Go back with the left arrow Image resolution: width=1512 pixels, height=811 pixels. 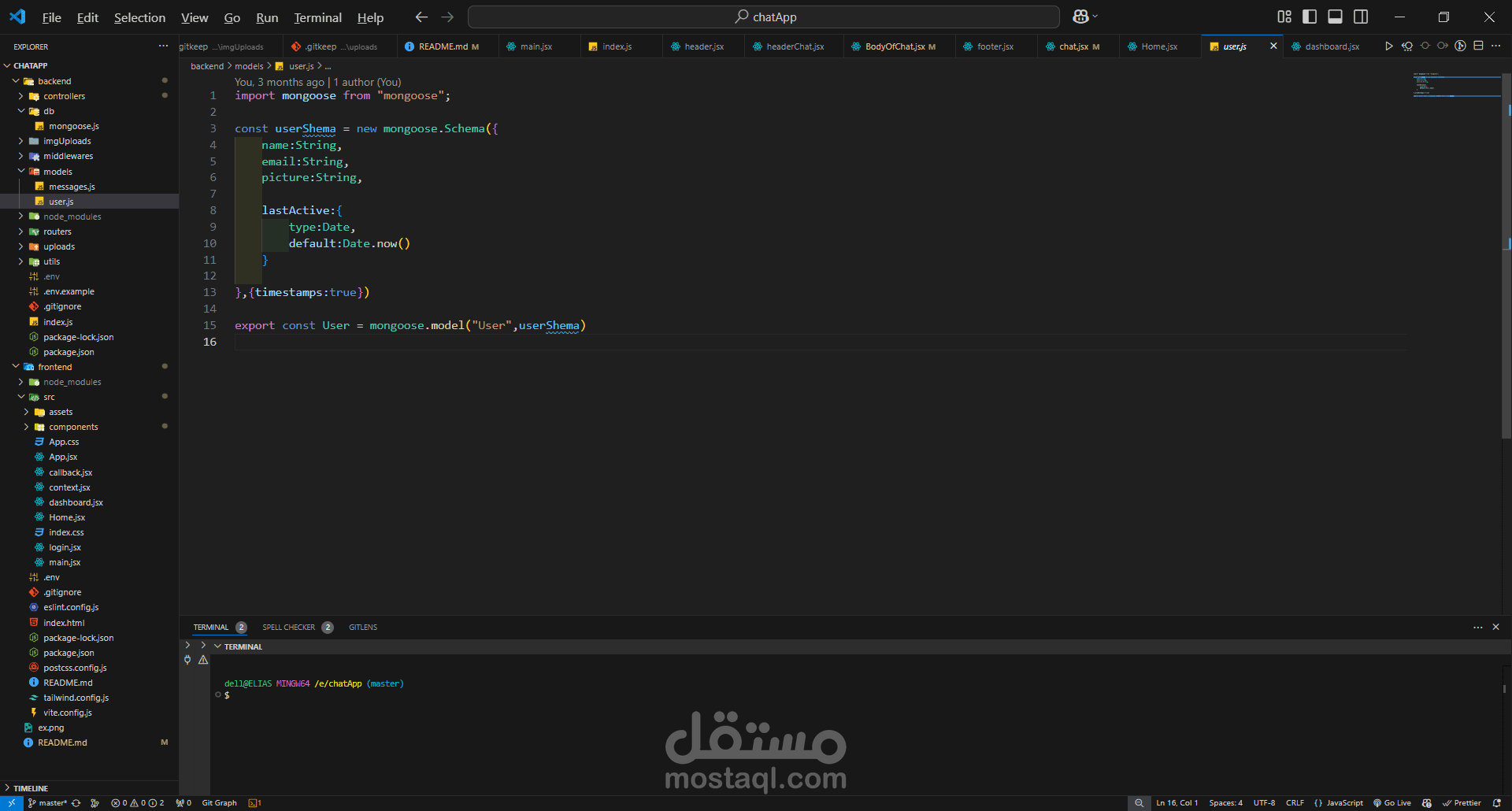[421, 17]
